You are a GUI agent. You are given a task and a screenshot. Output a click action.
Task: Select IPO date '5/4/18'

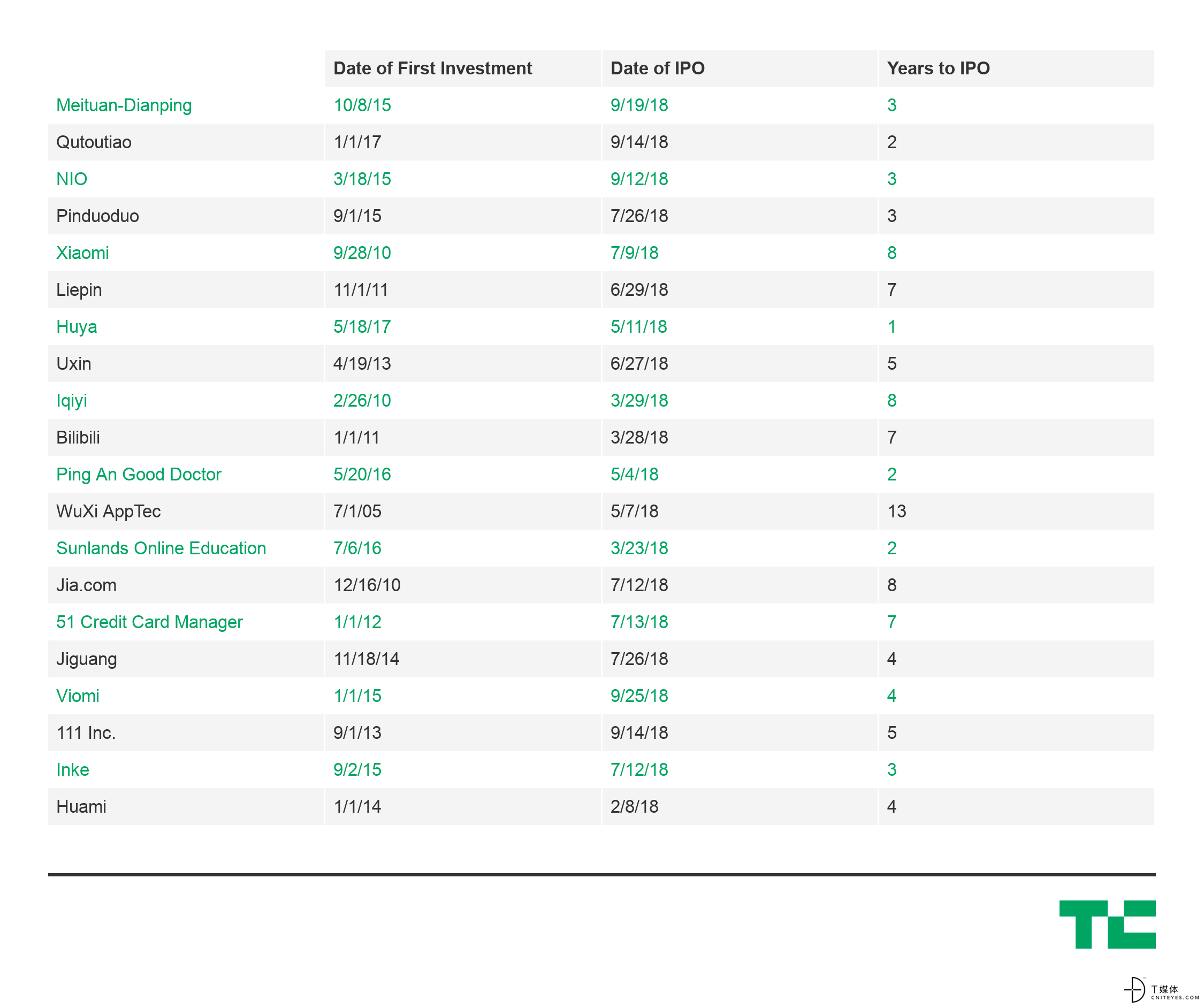pos(634,474)
